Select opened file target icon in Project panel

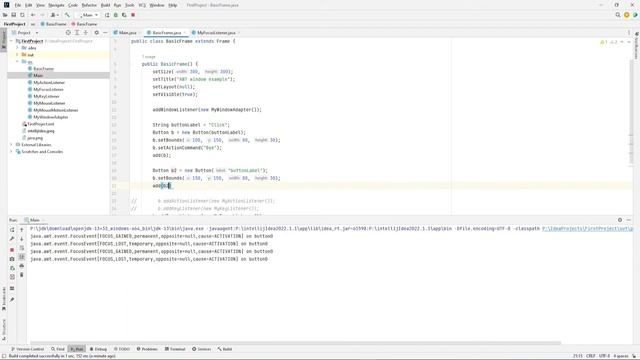click(x=68, y=33)
